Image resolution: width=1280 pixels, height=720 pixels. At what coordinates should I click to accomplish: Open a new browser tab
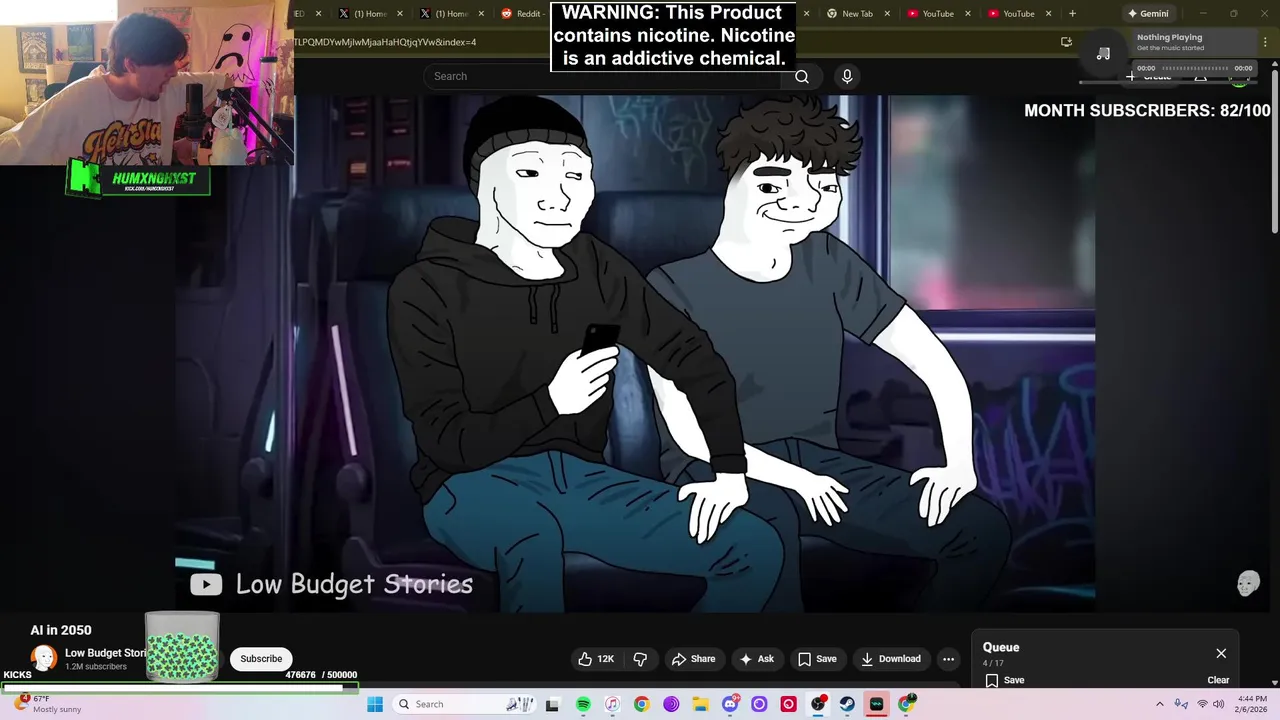[x=1072, y=14]
